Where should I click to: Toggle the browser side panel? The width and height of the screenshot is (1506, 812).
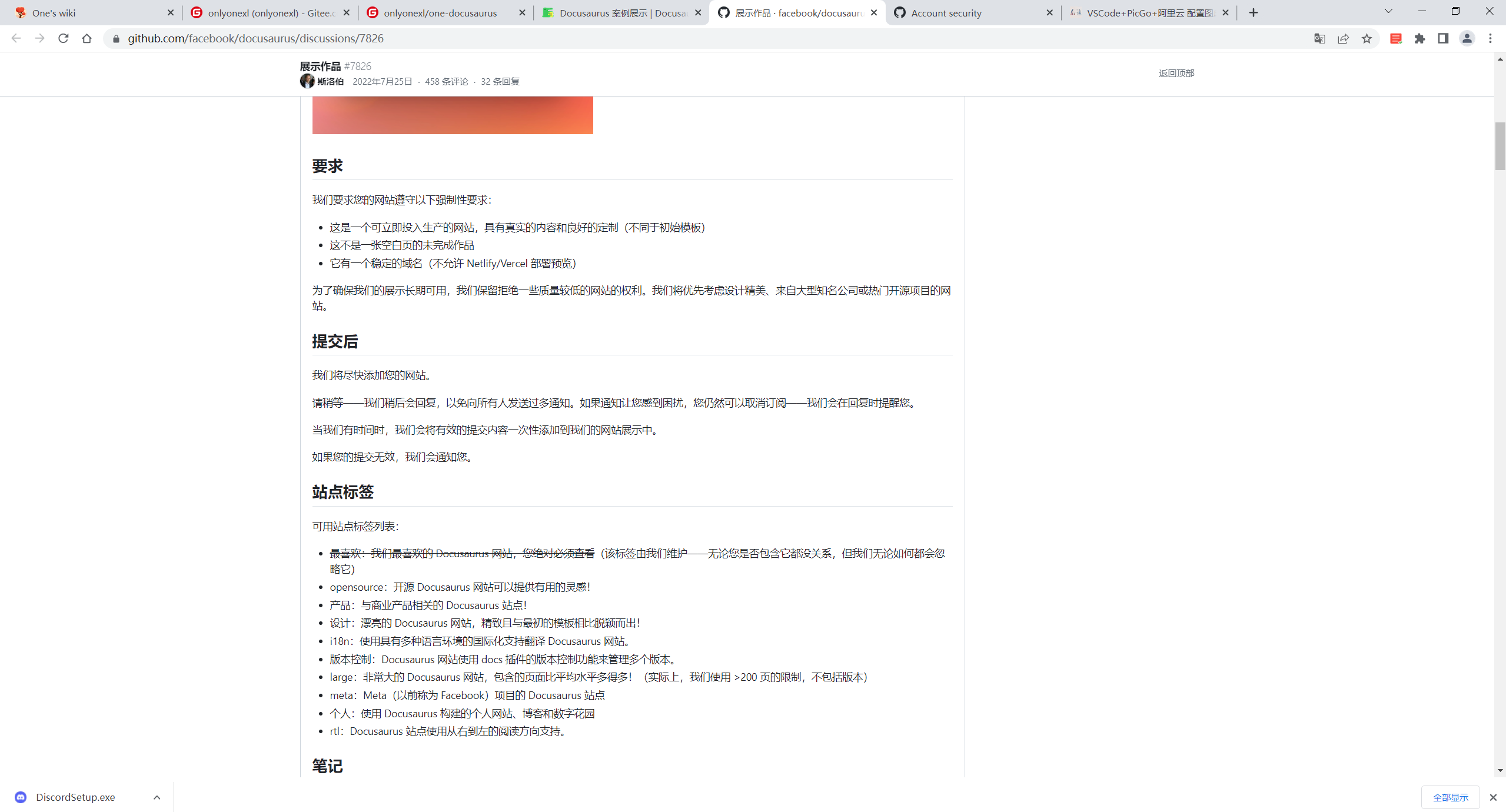[x=1443, y=38]
